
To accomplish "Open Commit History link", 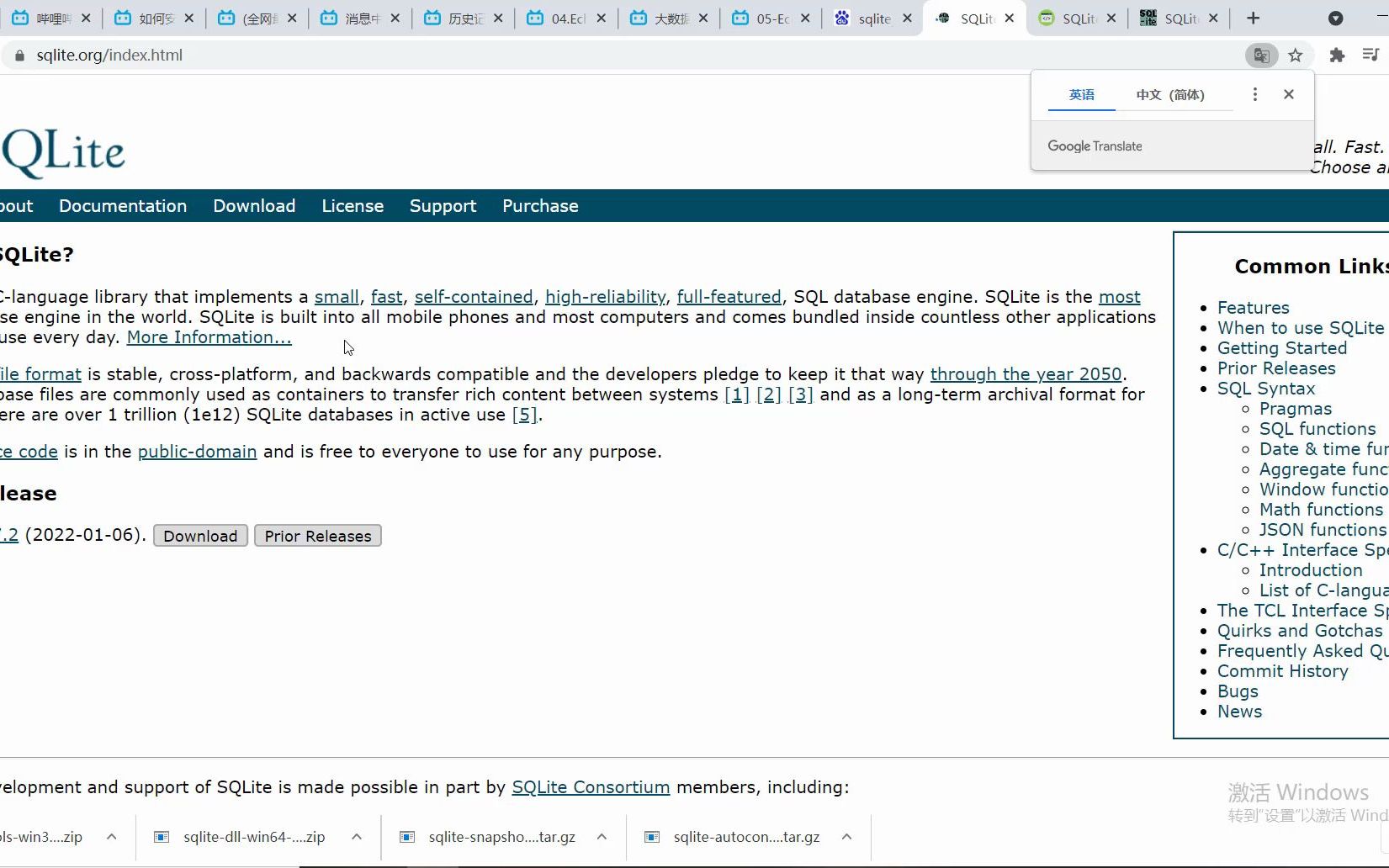I will [1283, 671].
